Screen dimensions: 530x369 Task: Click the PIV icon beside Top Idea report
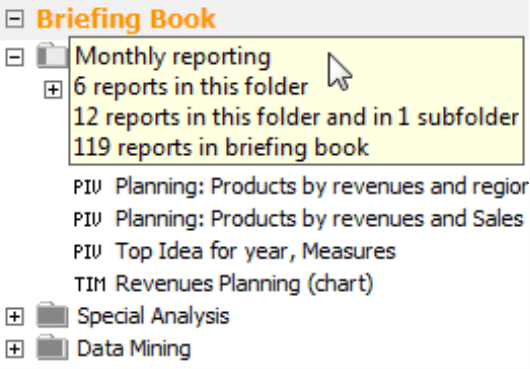(x=88, y=252)
